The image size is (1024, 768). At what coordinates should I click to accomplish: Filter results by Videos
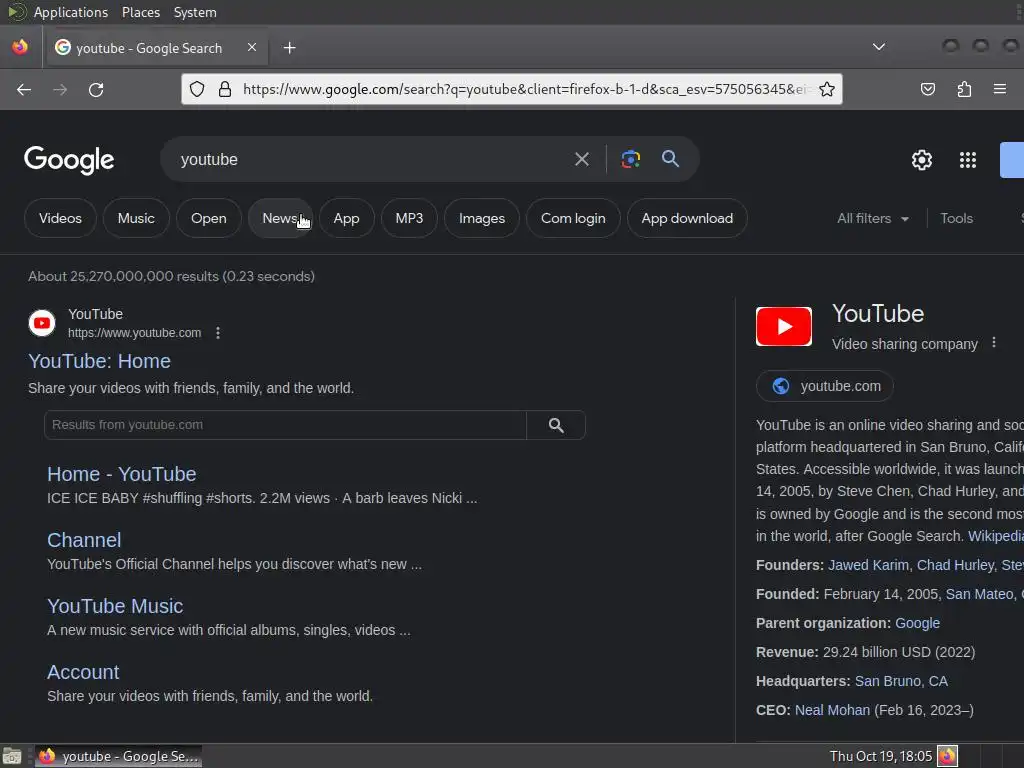60,218
